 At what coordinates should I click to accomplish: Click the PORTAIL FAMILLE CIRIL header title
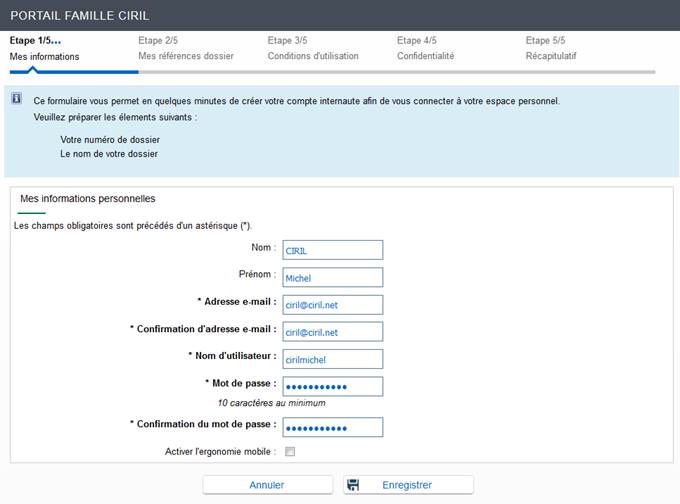point(80,15)
